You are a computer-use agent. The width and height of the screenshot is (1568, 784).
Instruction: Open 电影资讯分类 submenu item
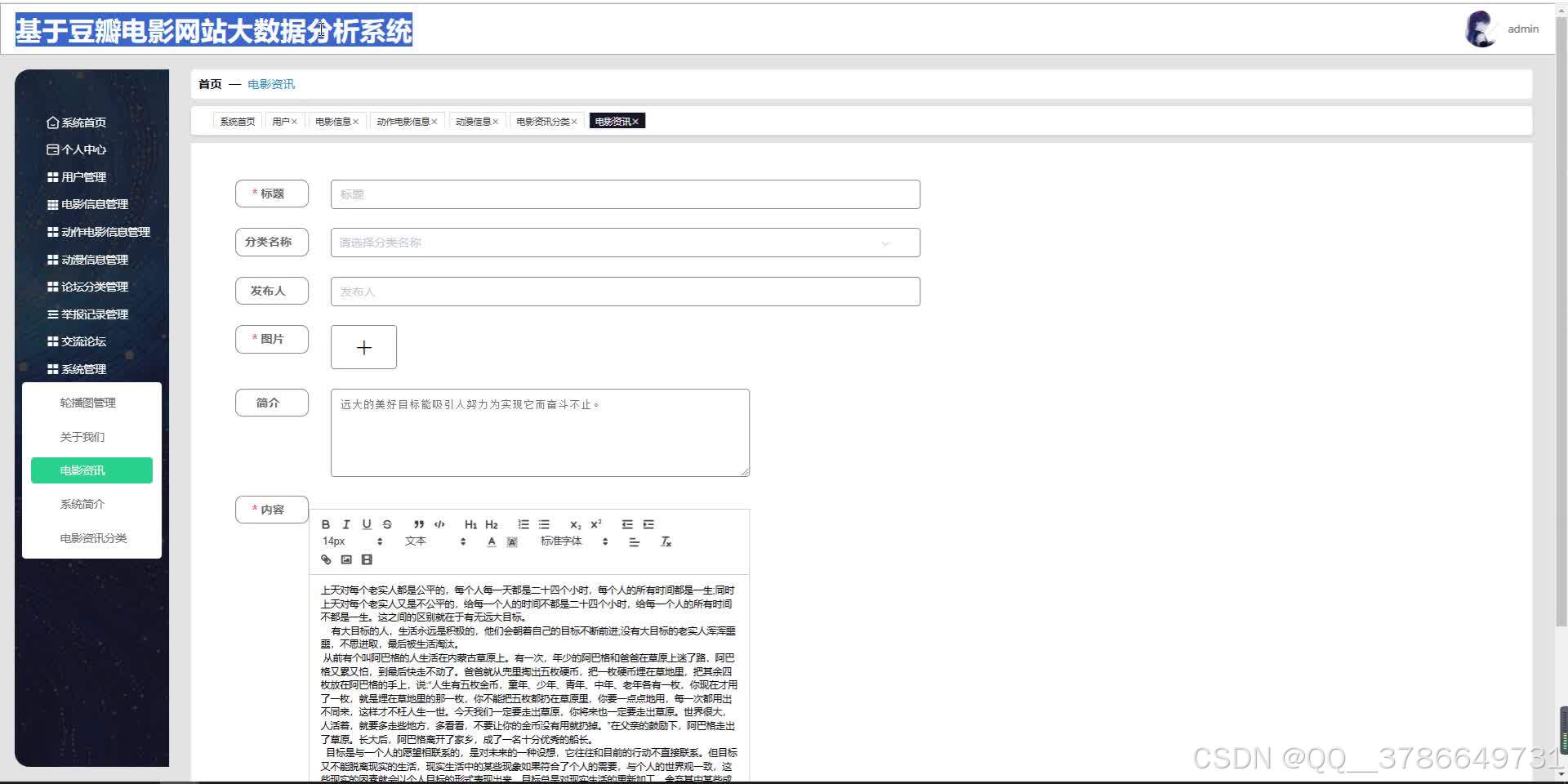(x=93, y=538)
